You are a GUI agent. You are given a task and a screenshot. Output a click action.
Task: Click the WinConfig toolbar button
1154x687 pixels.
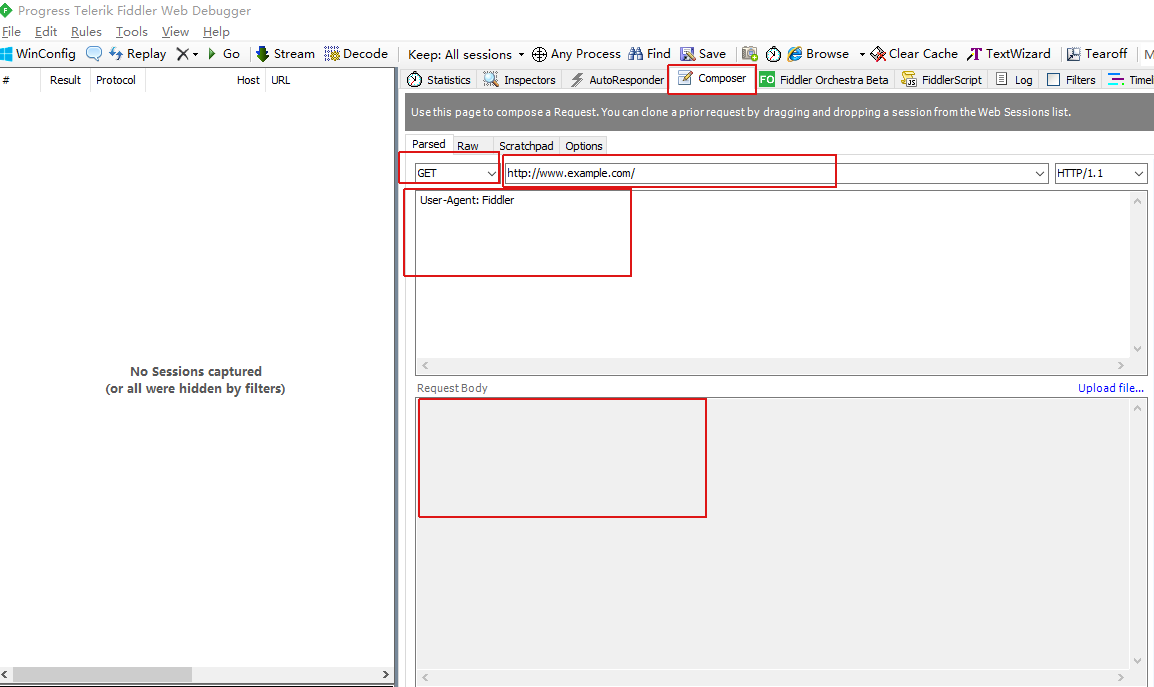[38, 54]
